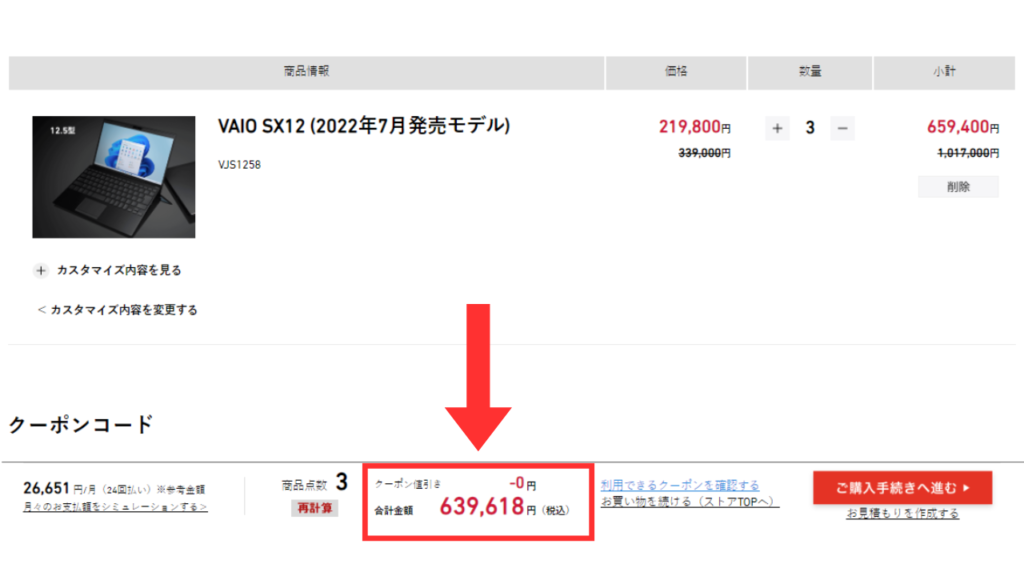Click the カスタマイズ内容を変更する link
Image resolution: width=1024 pixels, height=576 pixels.
click(x=117, y=310)
